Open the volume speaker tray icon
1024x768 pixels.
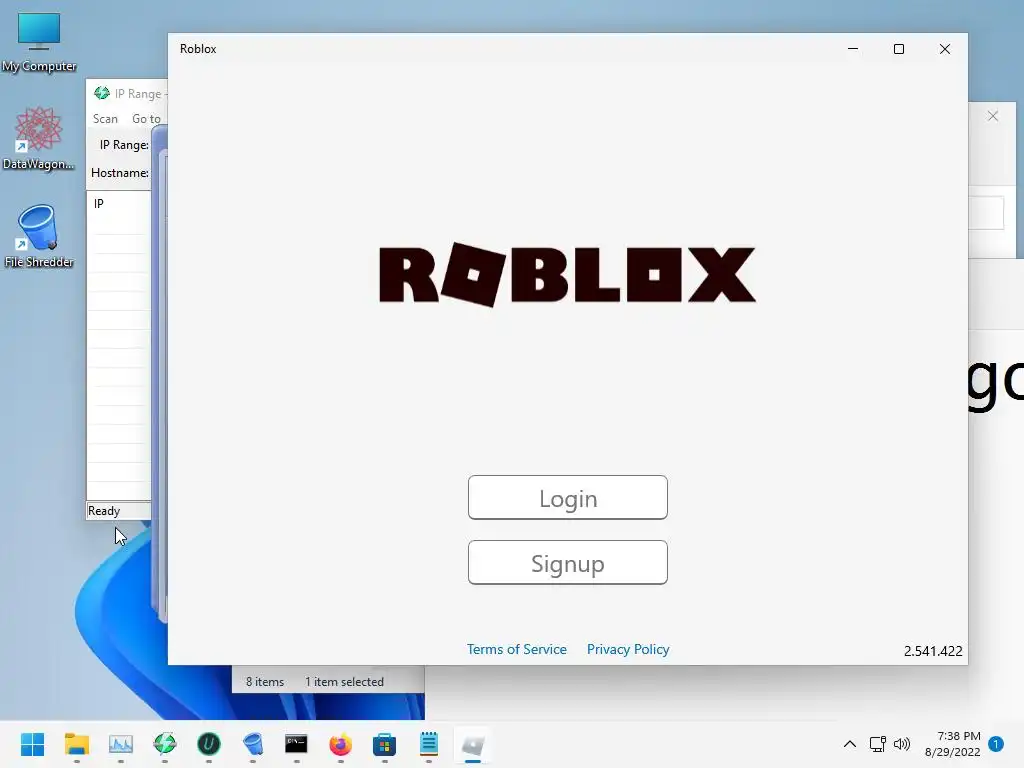902,744
